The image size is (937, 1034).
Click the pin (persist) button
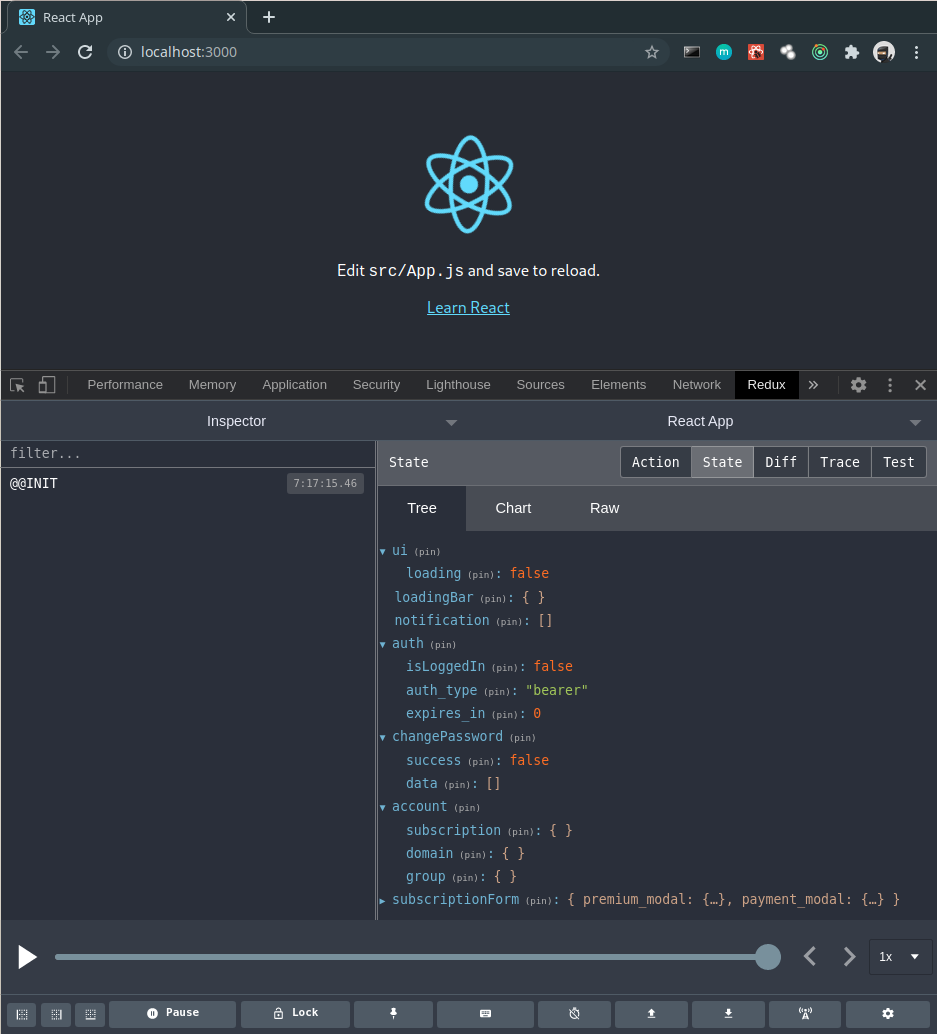(394, 1014)
